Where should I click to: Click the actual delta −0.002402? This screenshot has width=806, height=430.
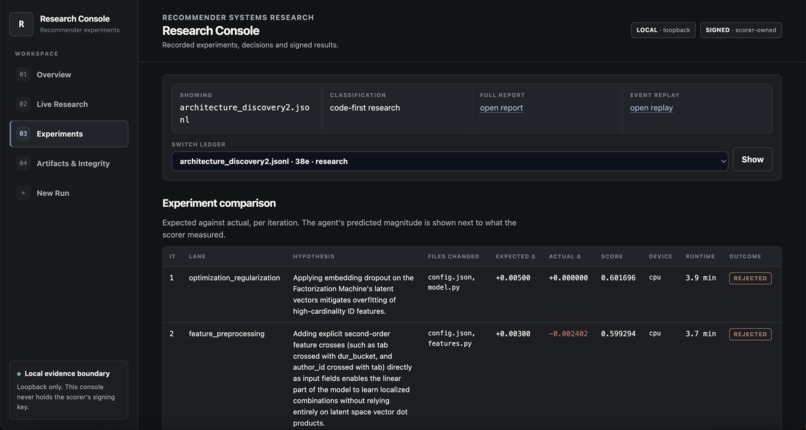pos(569,334)
